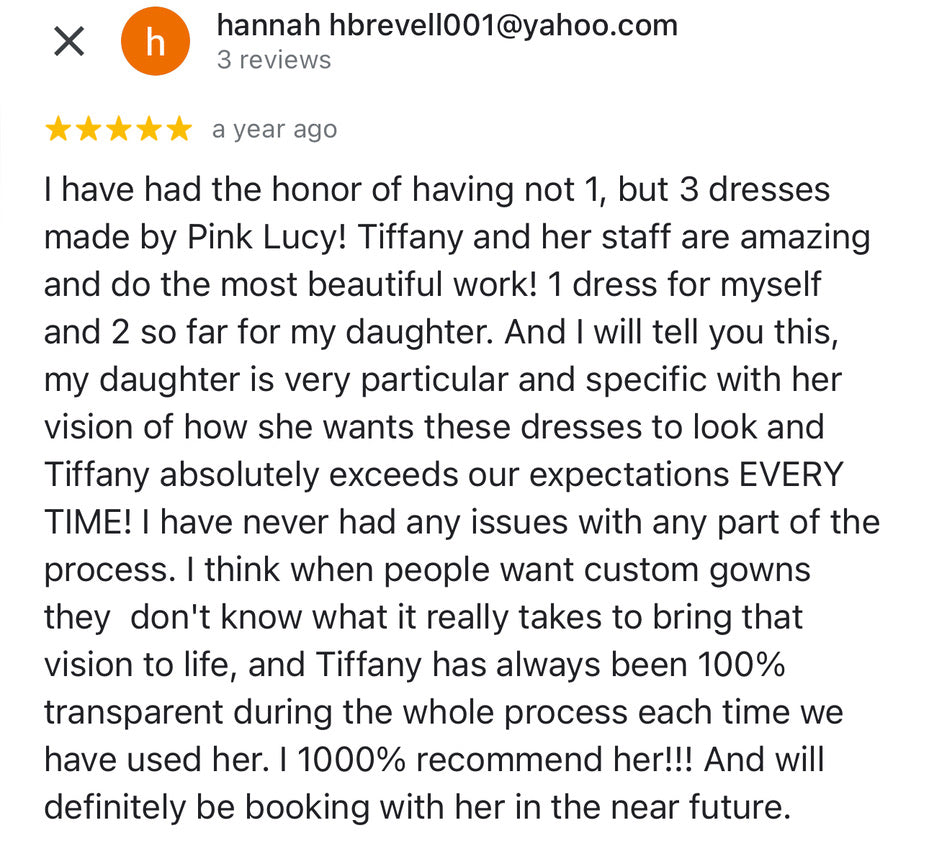The image size is (929, 846).
Task: Open hannah's orange profile avatar
Action: (x=155, y=41)
